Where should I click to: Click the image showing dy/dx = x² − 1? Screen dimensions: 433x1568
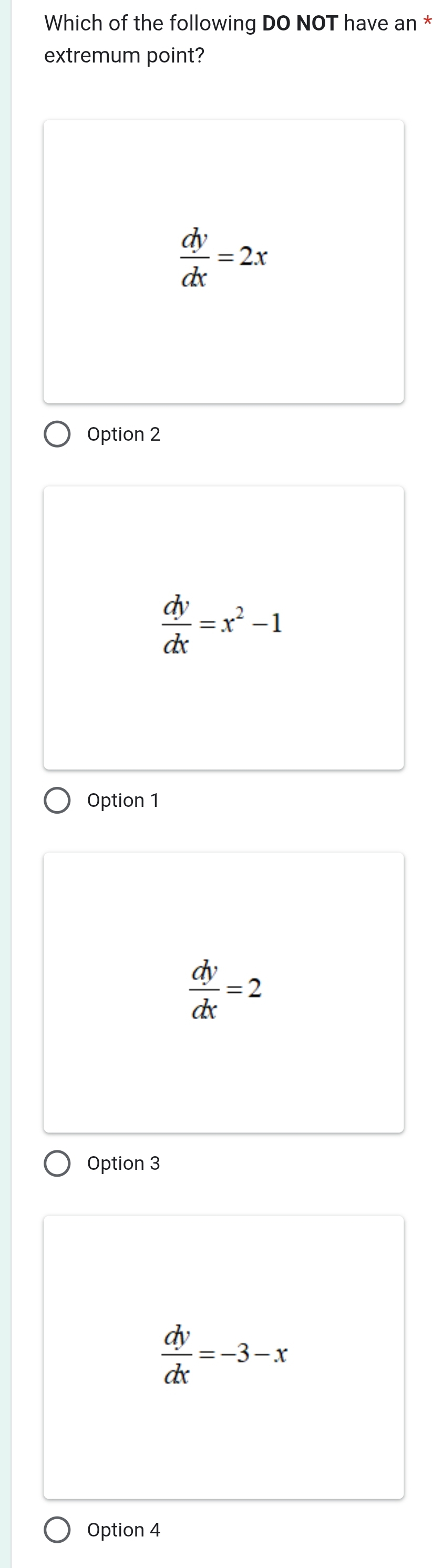pos(225,622)
